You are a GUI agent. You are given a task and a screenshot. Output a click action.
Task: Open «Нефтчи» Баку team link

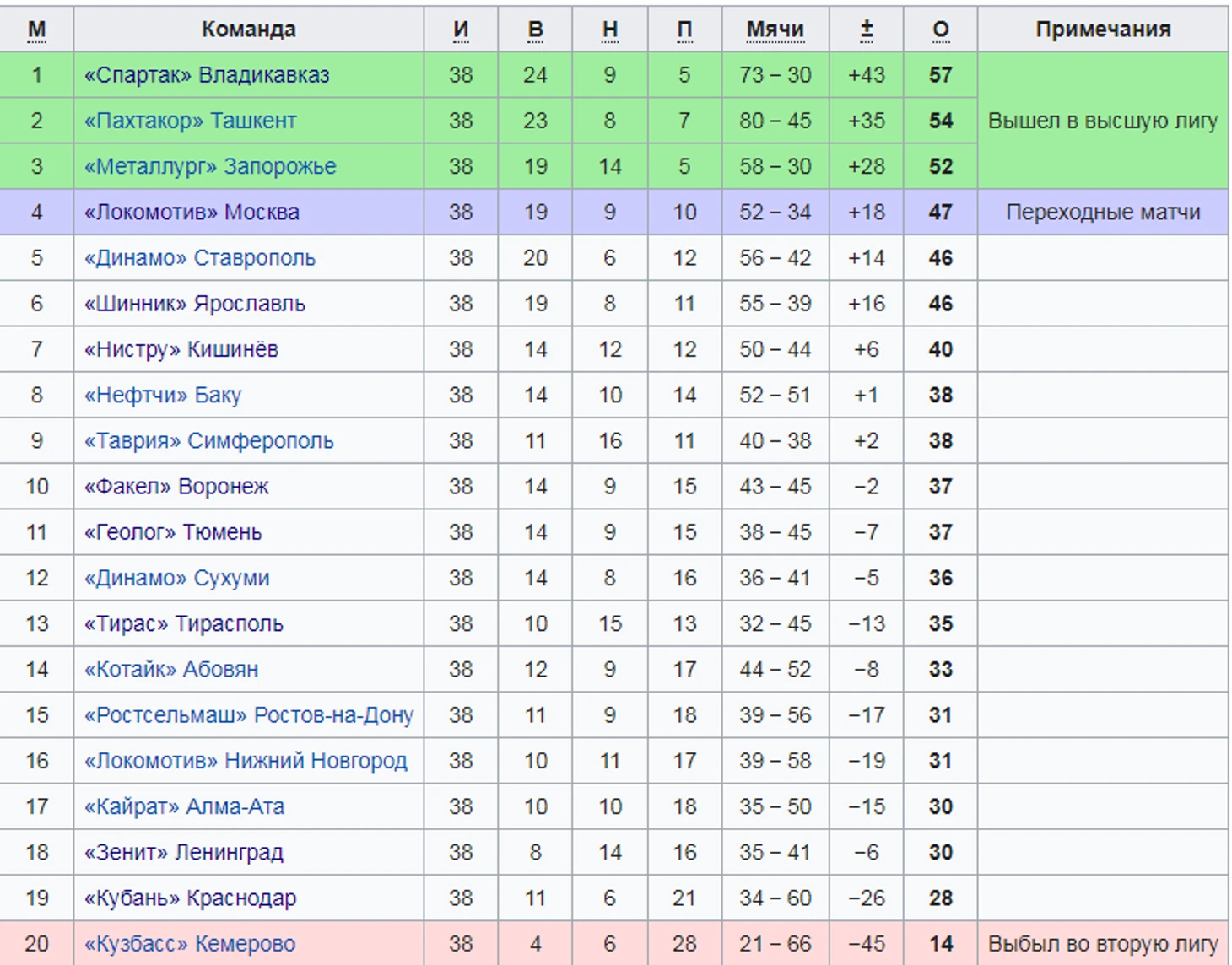[162, 395]
